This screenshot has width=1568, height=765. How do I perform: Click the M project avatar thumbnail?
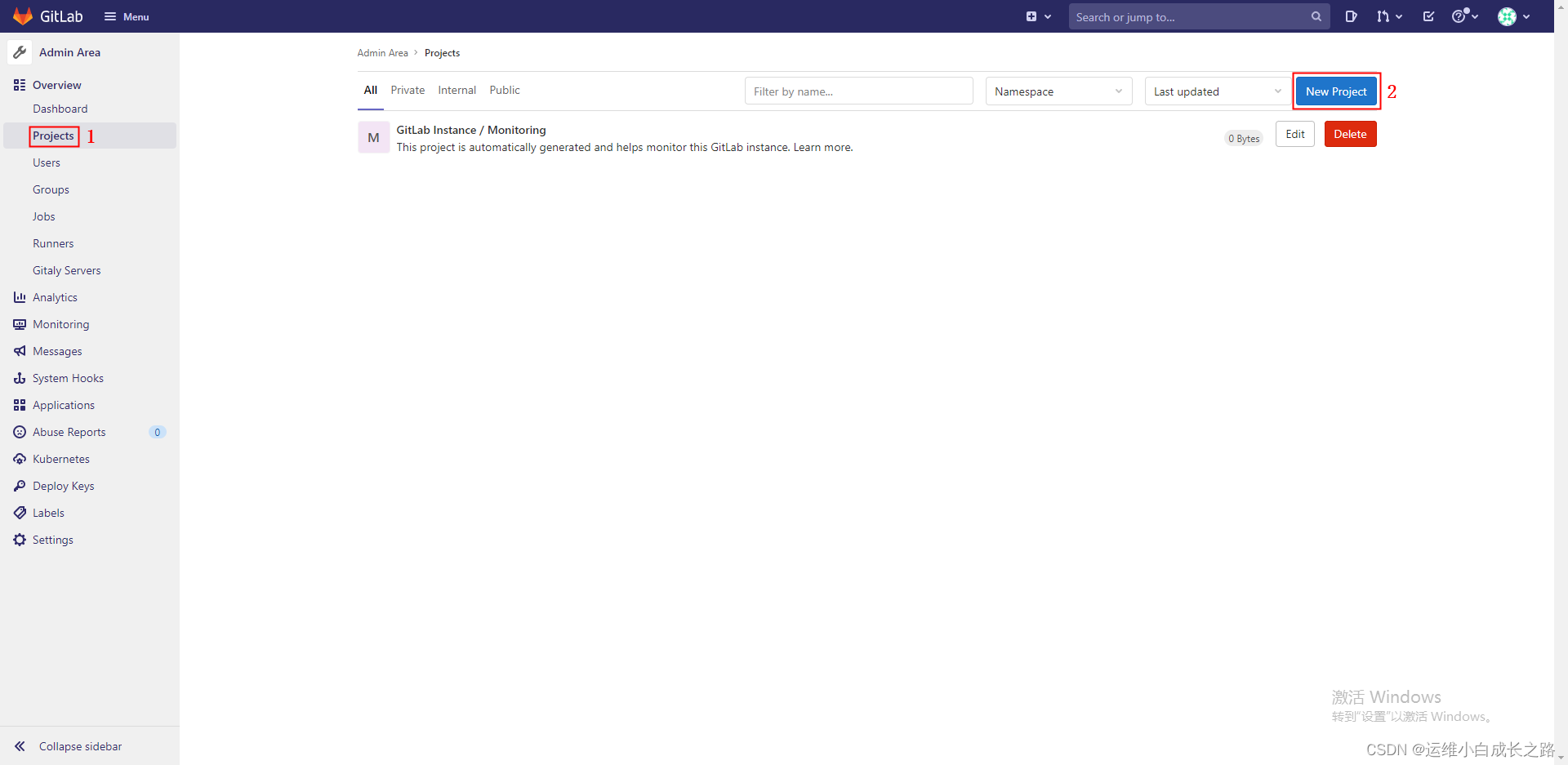point(373,137)
